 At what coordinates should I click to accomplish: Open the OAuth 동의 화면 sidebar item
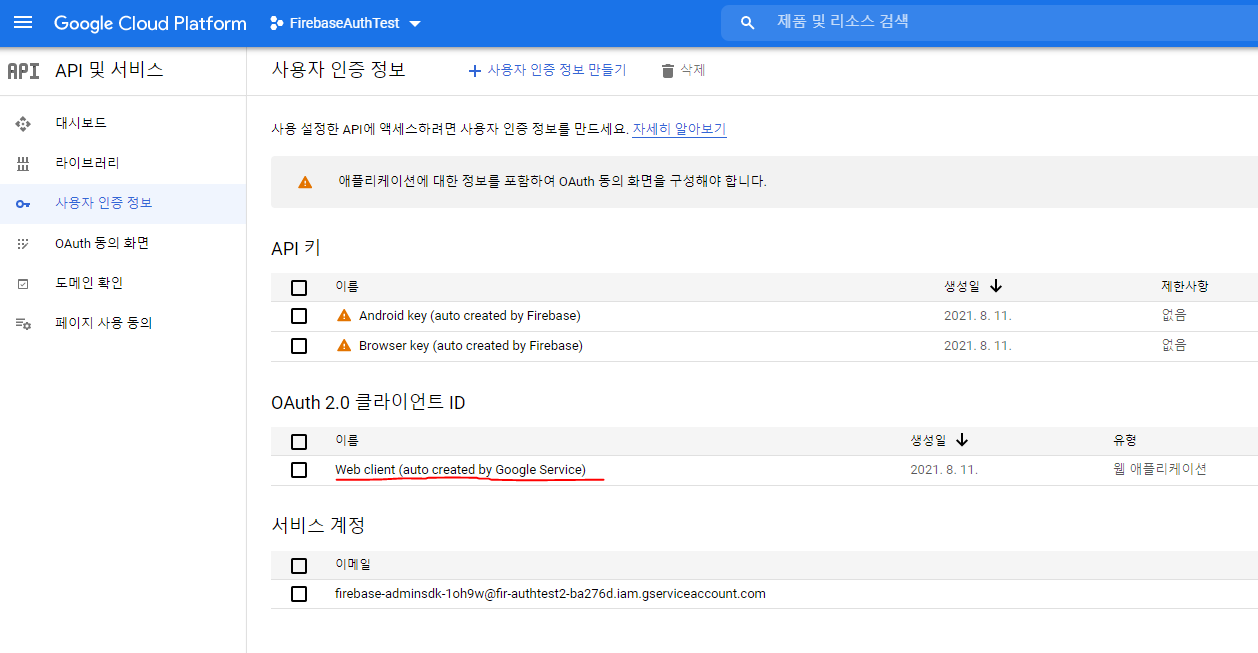[x=123, y=243]
